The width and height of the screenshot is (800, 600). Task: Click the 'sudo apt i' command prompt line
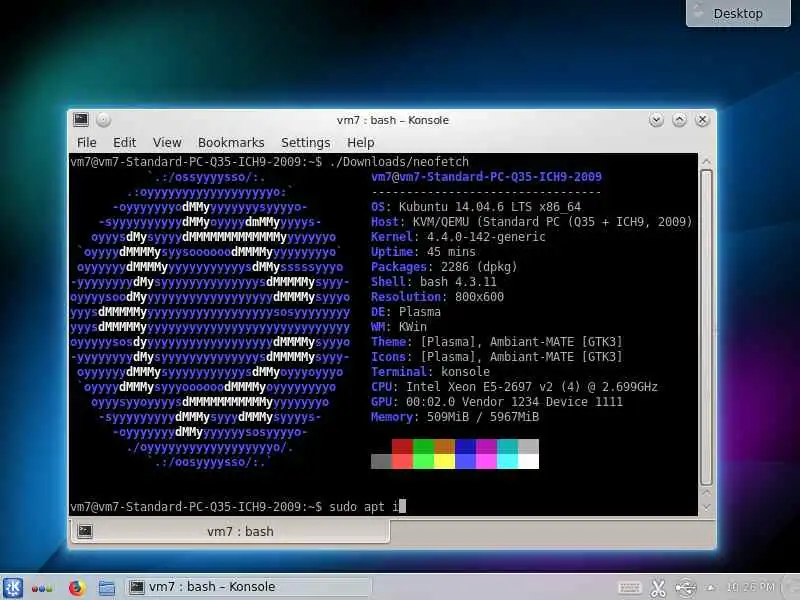click(237, 507)
